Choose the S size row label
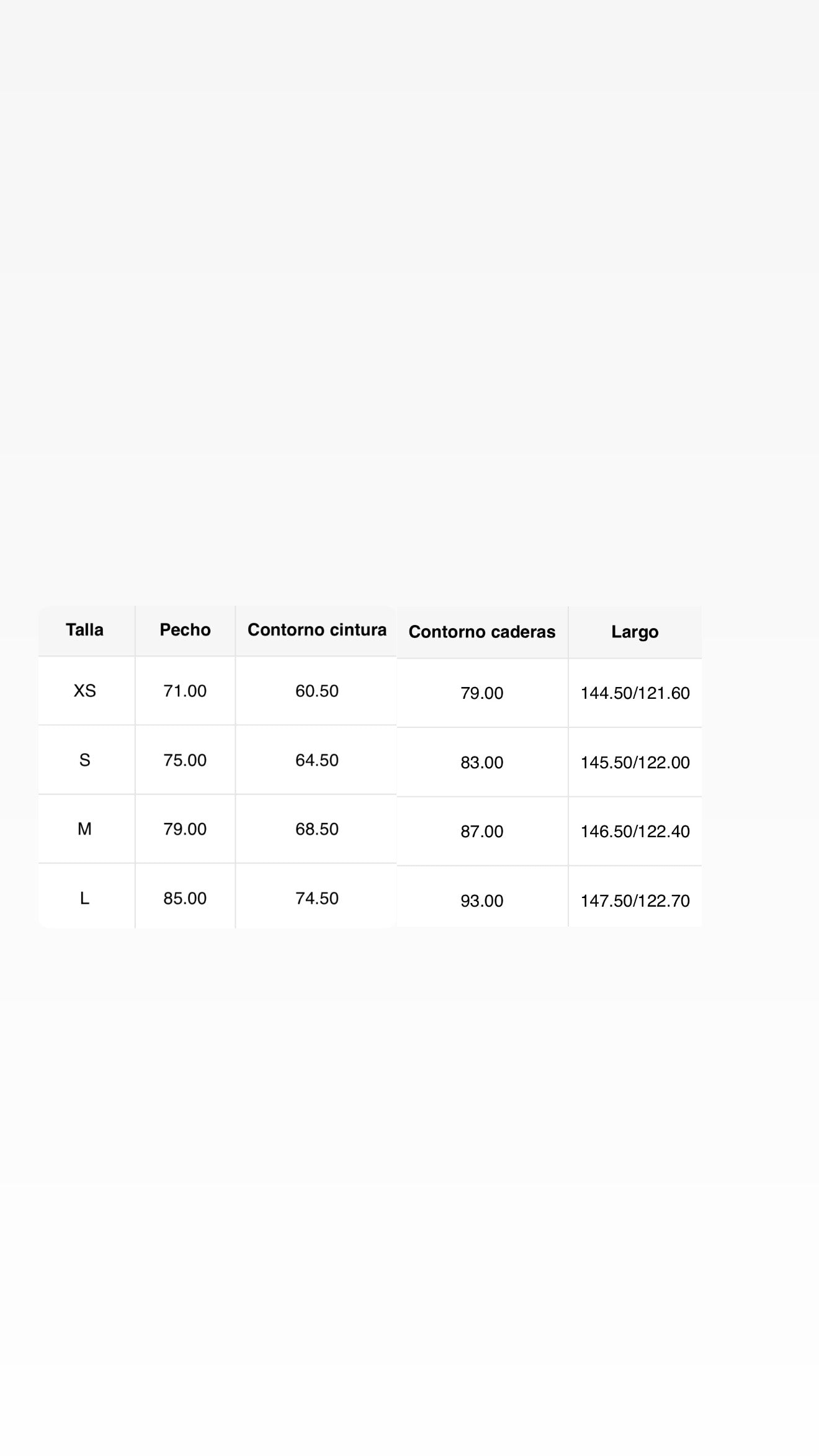The image size is (819, 1456). 85,760
